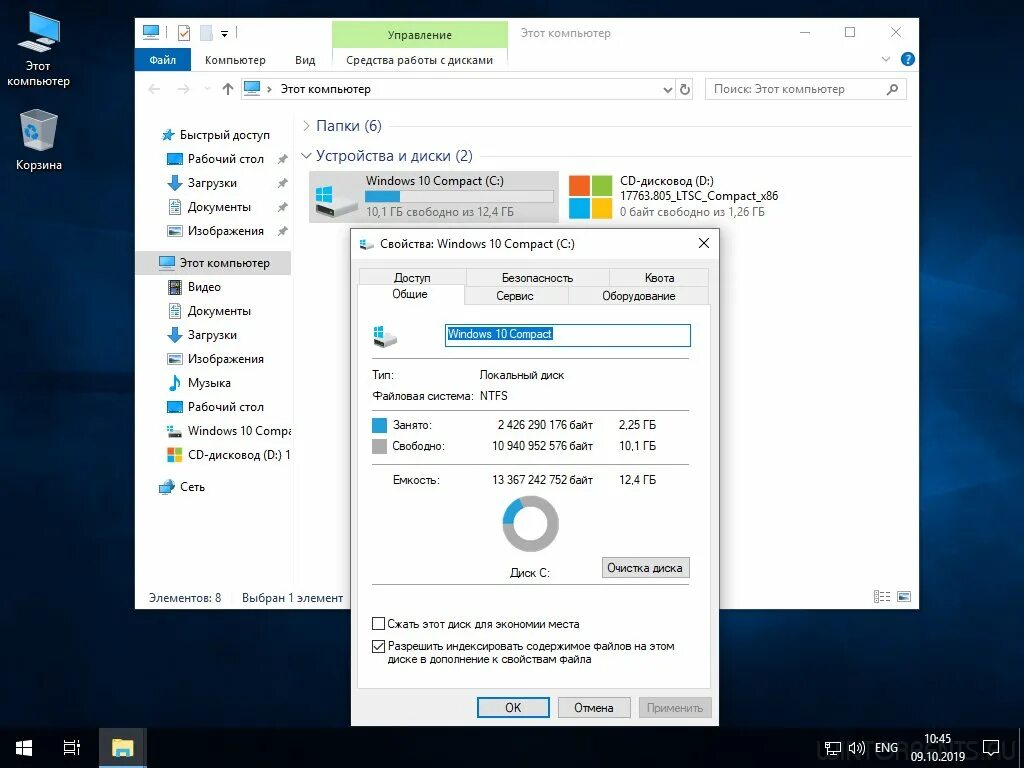Viewport: 1024px width, 768px height.
Task: Click the Поиск: Этот компьютер search field
Action: [805, 89]
